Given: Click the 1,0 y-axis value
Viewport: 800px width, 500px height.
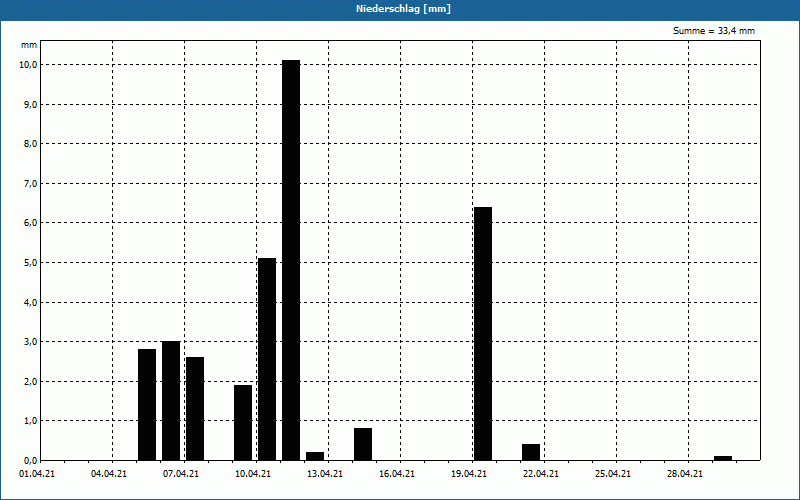Looking at the screenshot, I should point(30,421).
